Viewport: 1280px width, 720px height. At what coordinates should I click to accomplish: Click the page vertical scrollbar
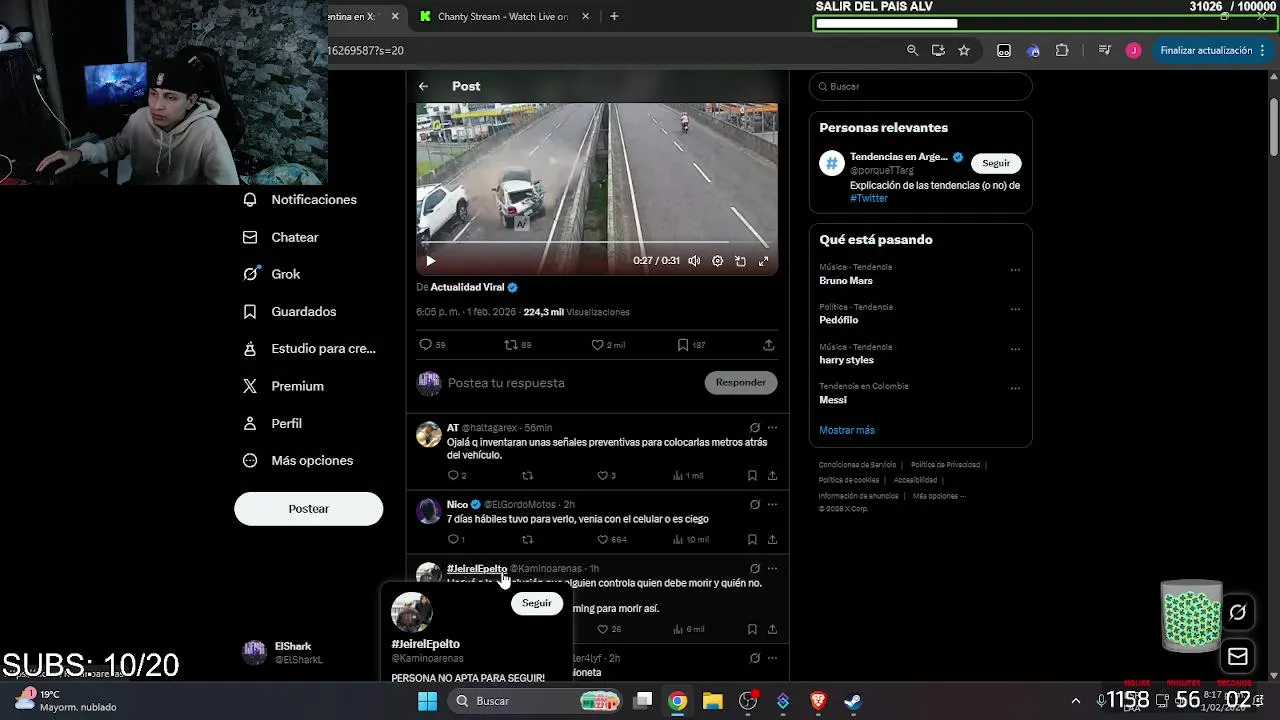click(x=1274, y=127)
